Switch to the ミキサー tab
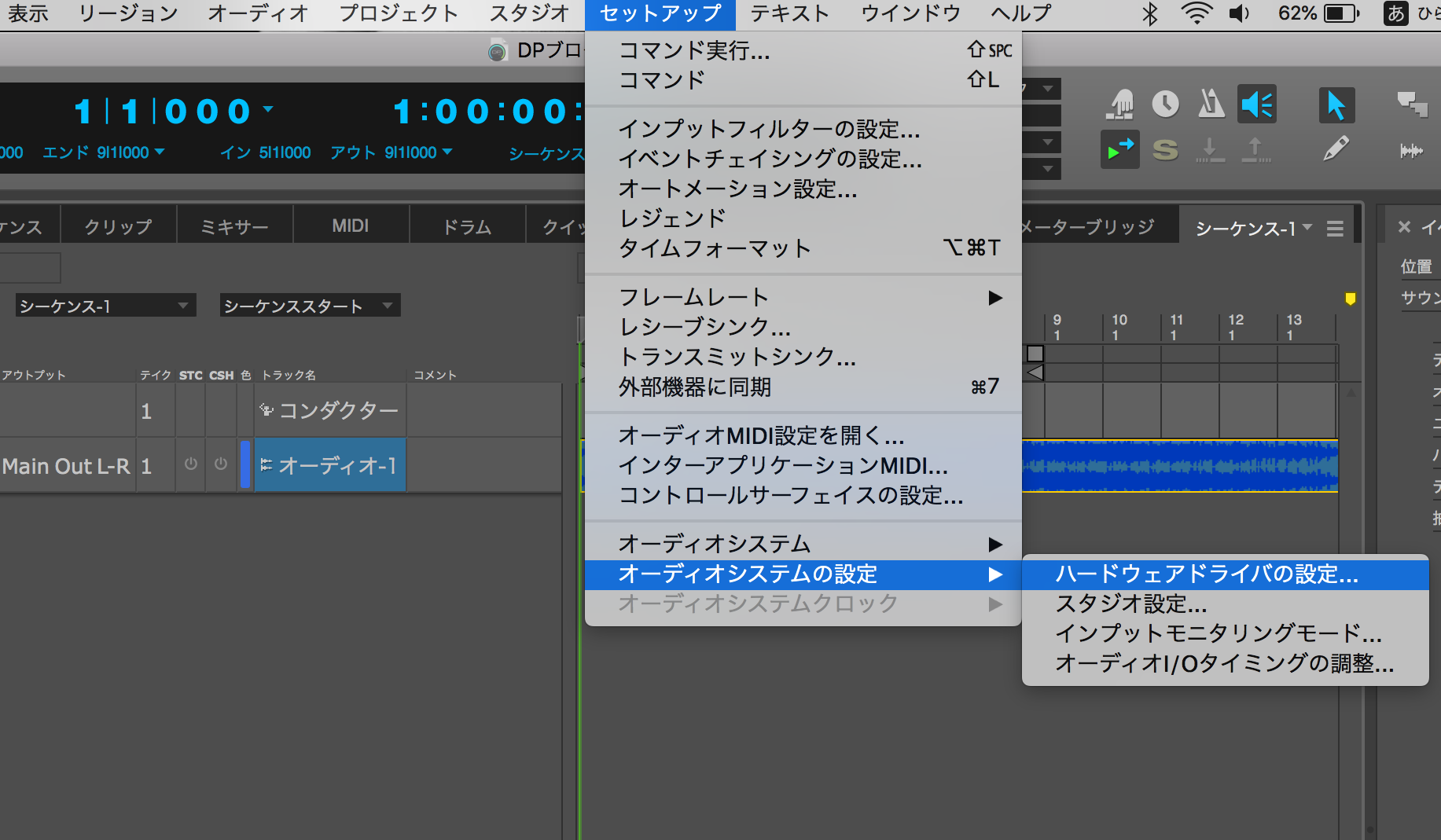The height and width of the screenshot is (840, 1441). pos(234,227)
